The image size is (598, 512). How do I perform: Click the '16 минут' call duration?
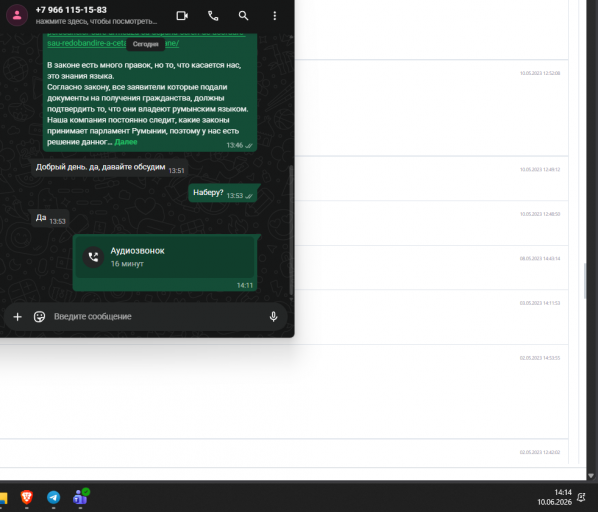coord(127,264)
